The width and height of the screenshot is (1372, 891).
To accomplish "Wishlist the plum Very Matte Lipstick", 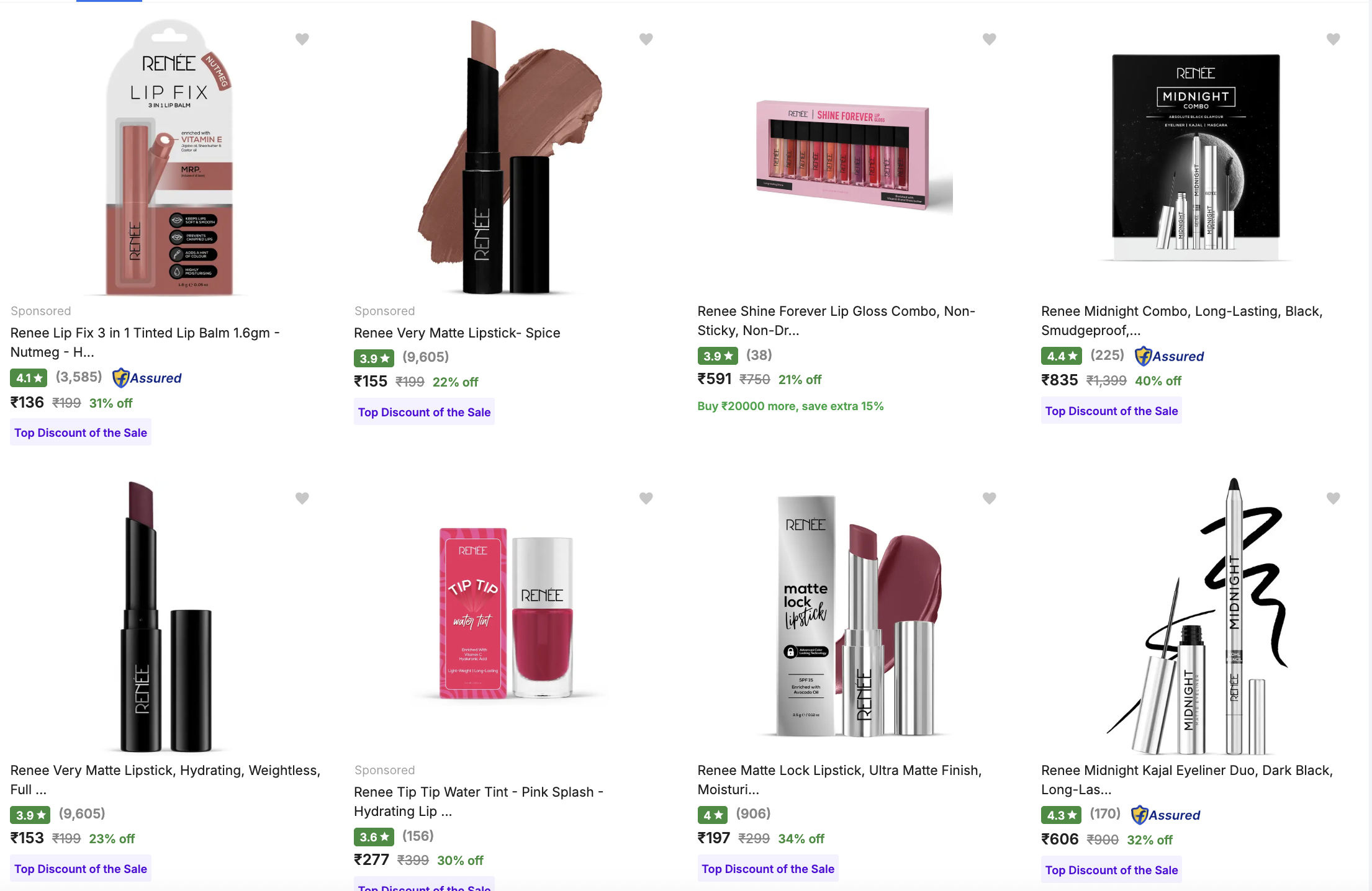I will tap(302, 498).
